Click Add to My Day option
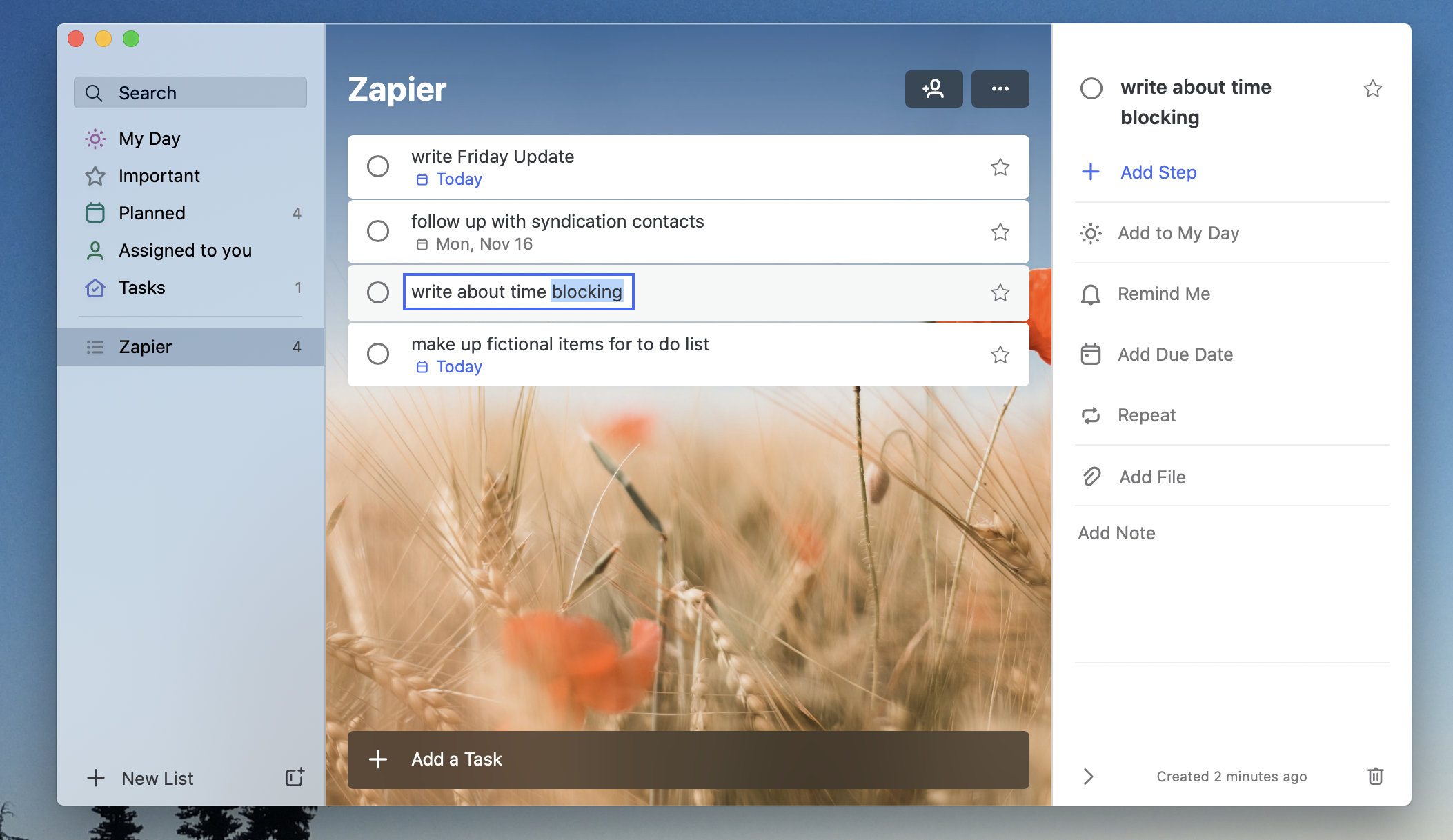 (1179, 232)
